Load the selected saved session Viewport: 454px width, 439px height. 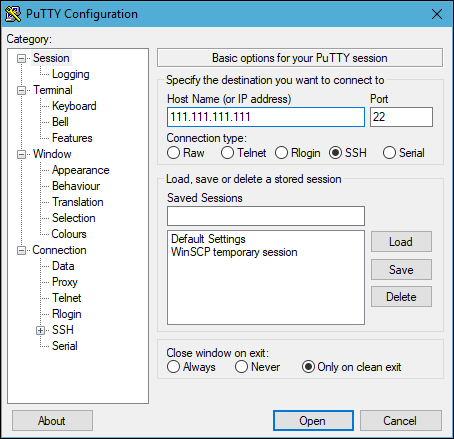(x=401, y=242)
